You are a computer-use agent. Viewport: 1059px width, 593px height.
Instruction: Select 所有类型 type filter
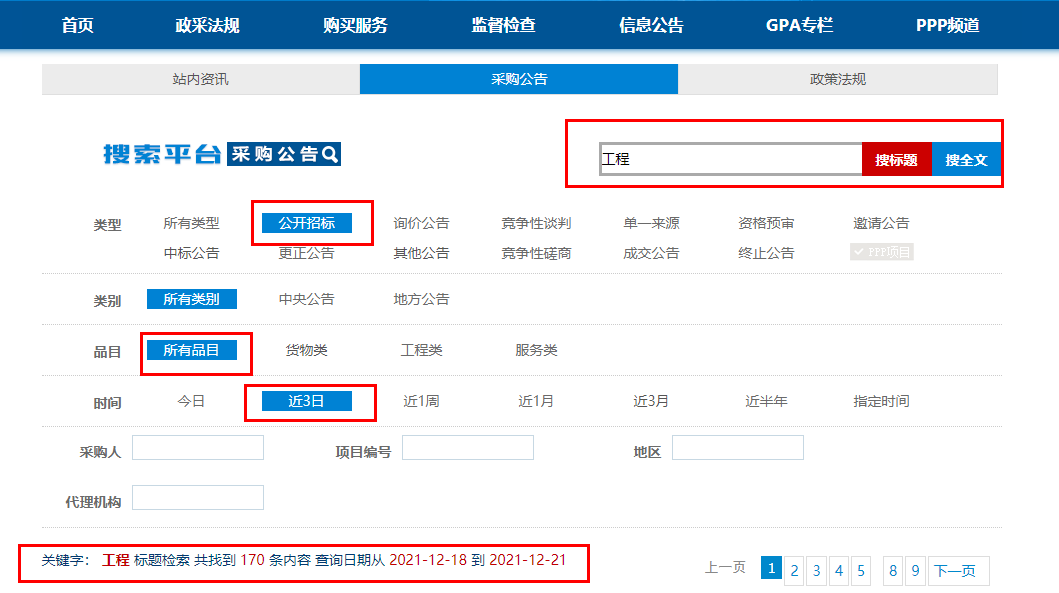click(x=191, y=223)
